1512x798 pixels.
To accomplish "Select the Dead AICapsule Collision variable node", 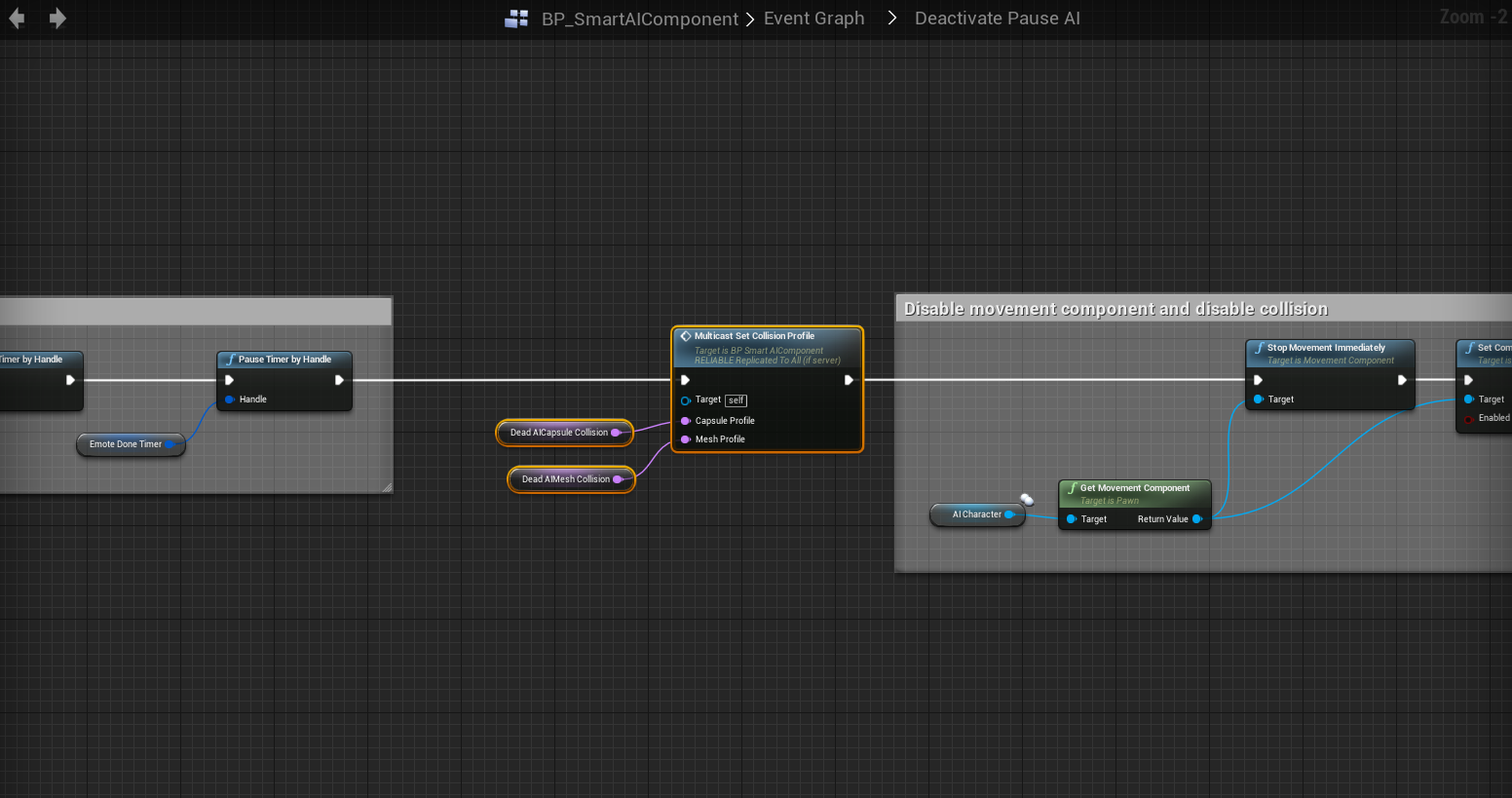I will [x=559, y=433].
